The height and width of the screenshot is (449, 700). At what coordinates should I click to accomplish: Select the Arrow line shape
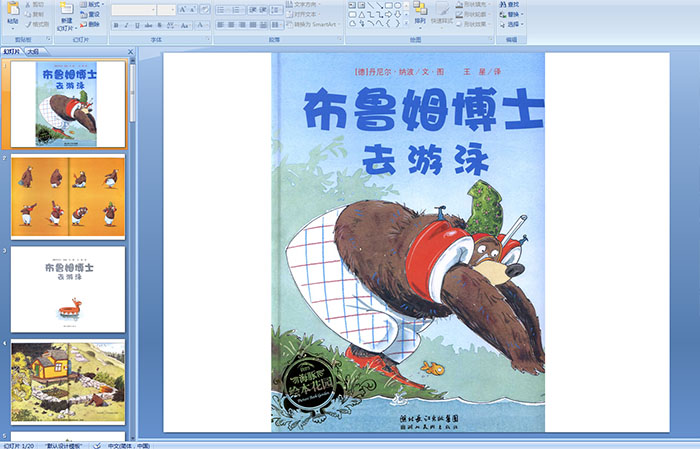click(380, 5)
